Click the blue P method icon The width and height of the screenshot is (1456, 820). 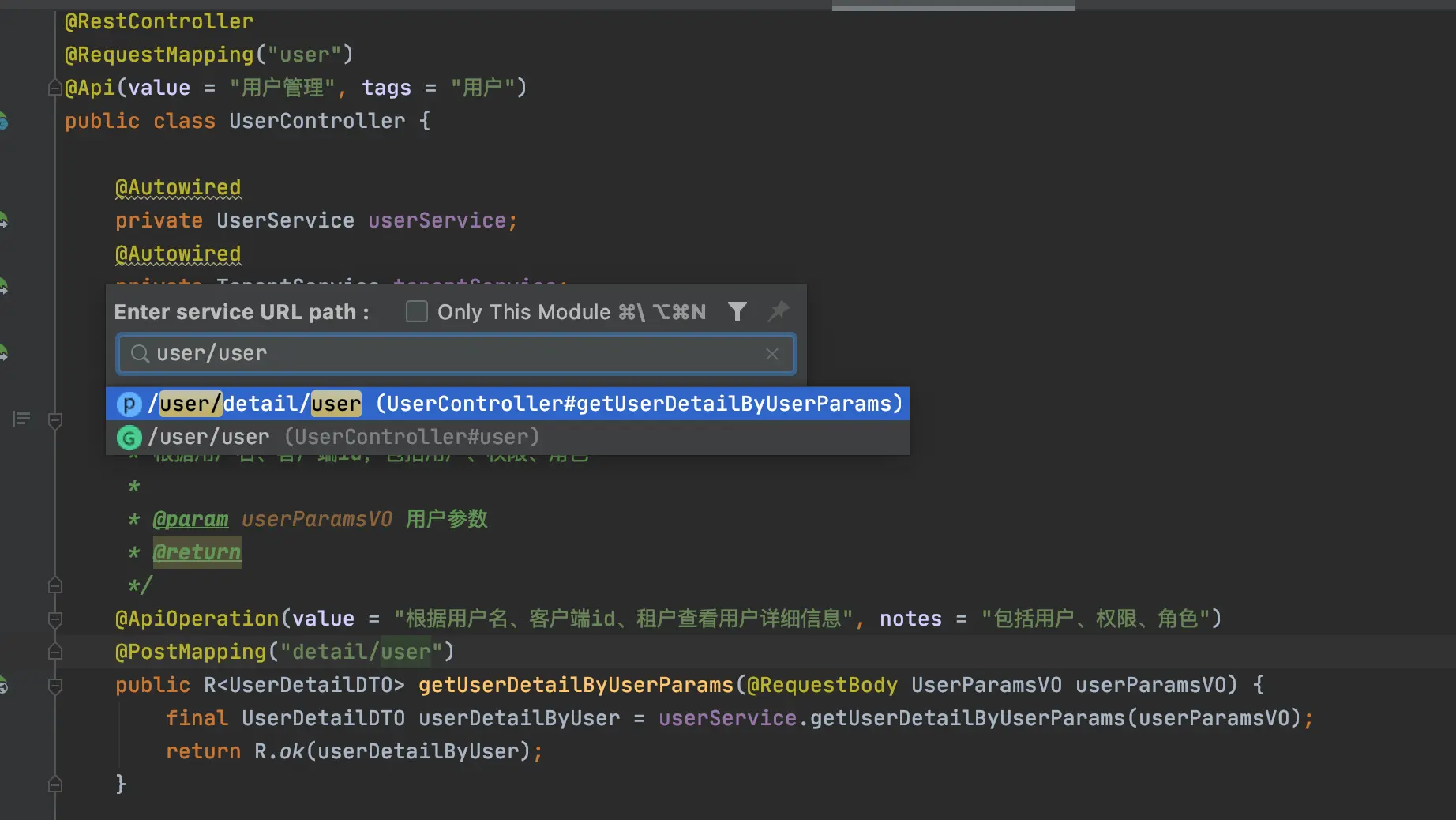pos(129,404)
